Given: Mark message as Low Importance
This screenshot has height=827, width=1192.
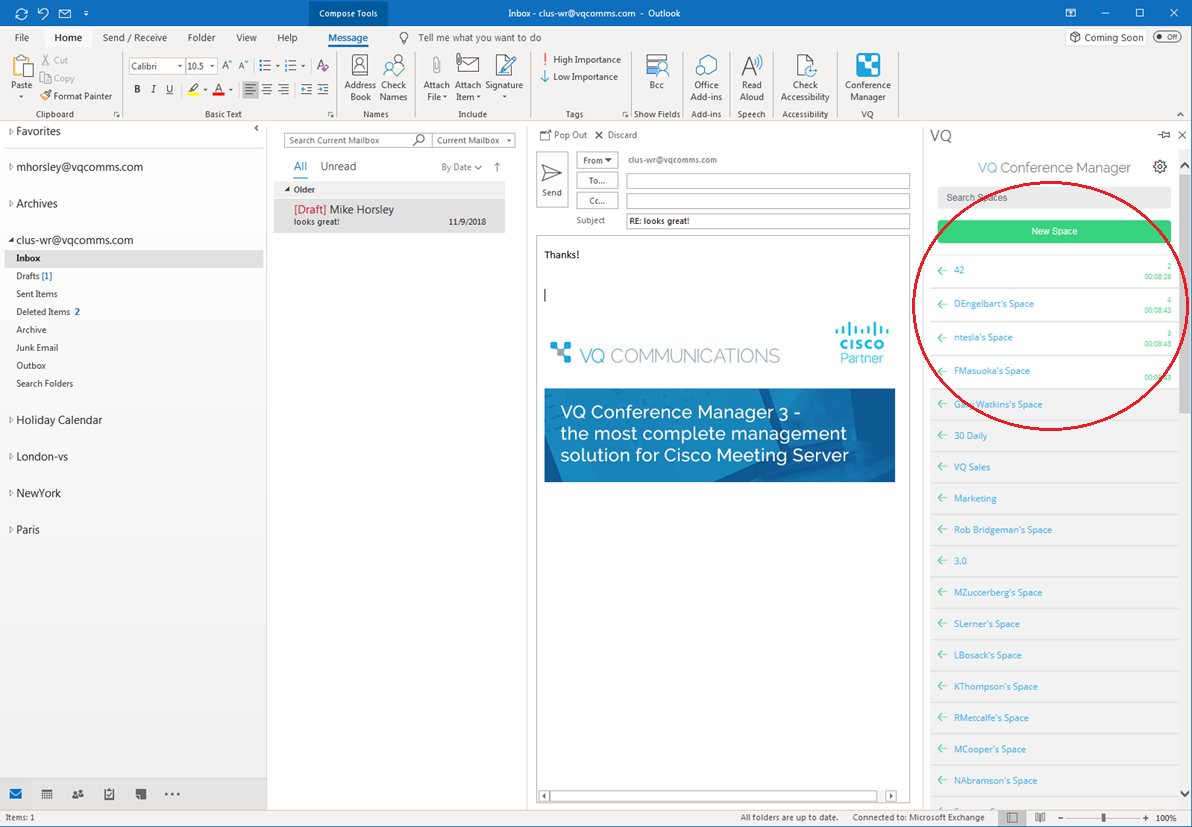Looking at the screenshot, I should click(x=579, y=77).
